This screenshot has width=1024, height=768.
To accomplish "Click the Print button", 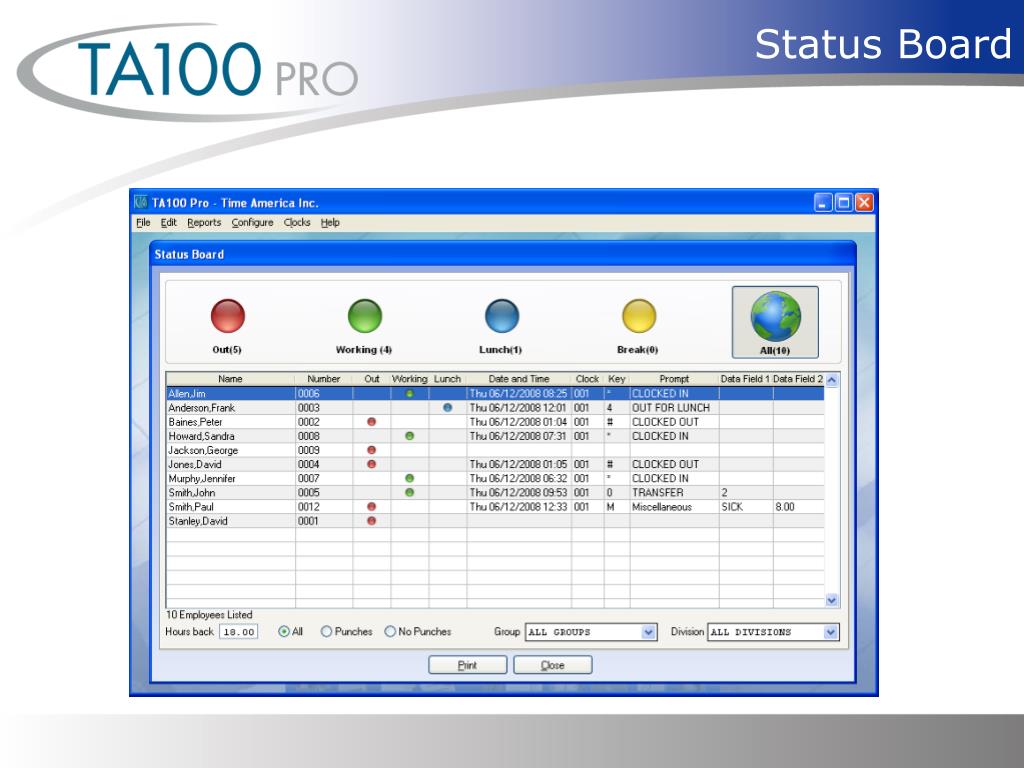I will pos(468,665).
